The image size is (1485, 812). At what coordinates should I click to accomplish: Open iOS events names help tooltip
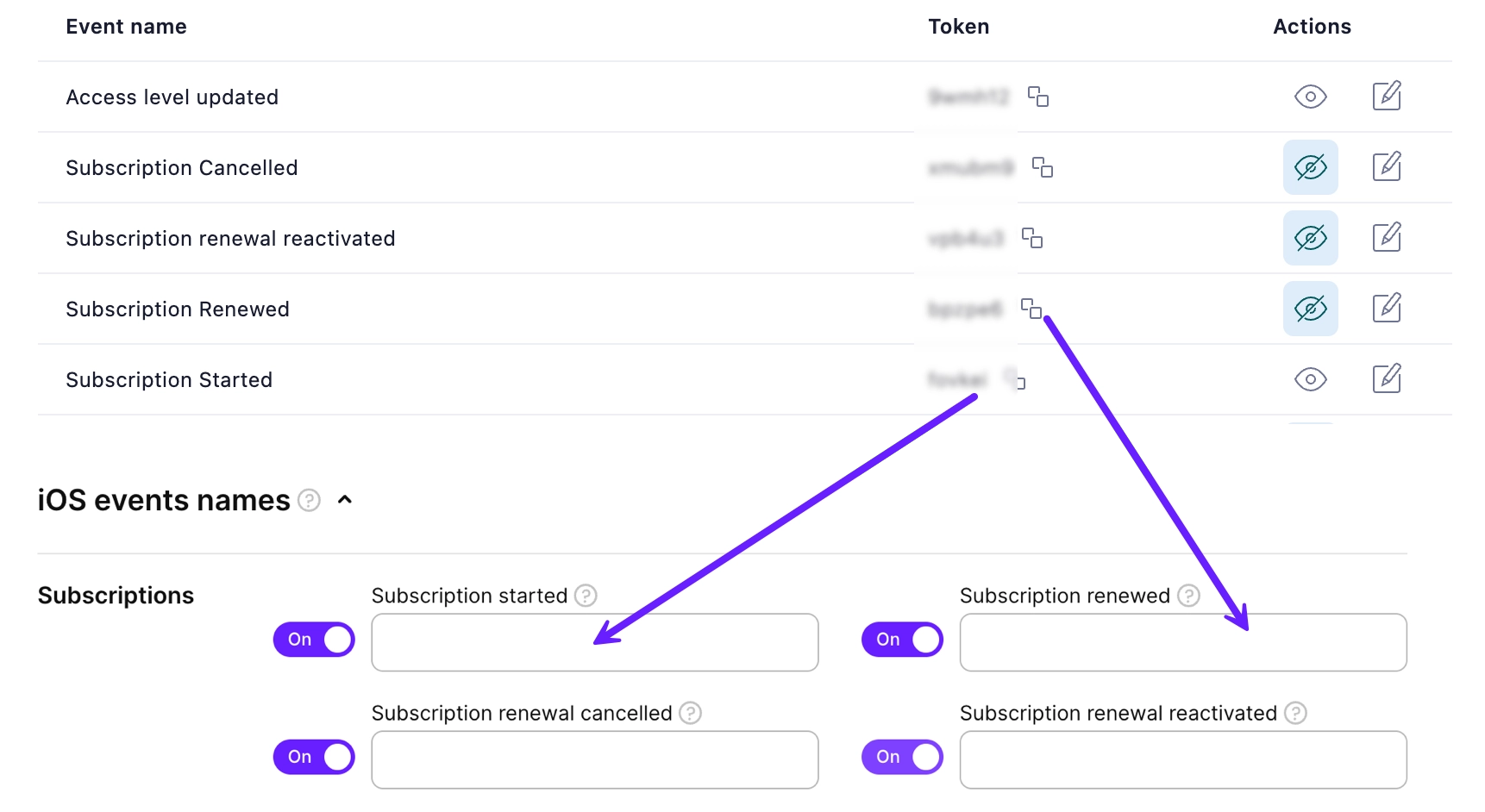click(309, 500)
